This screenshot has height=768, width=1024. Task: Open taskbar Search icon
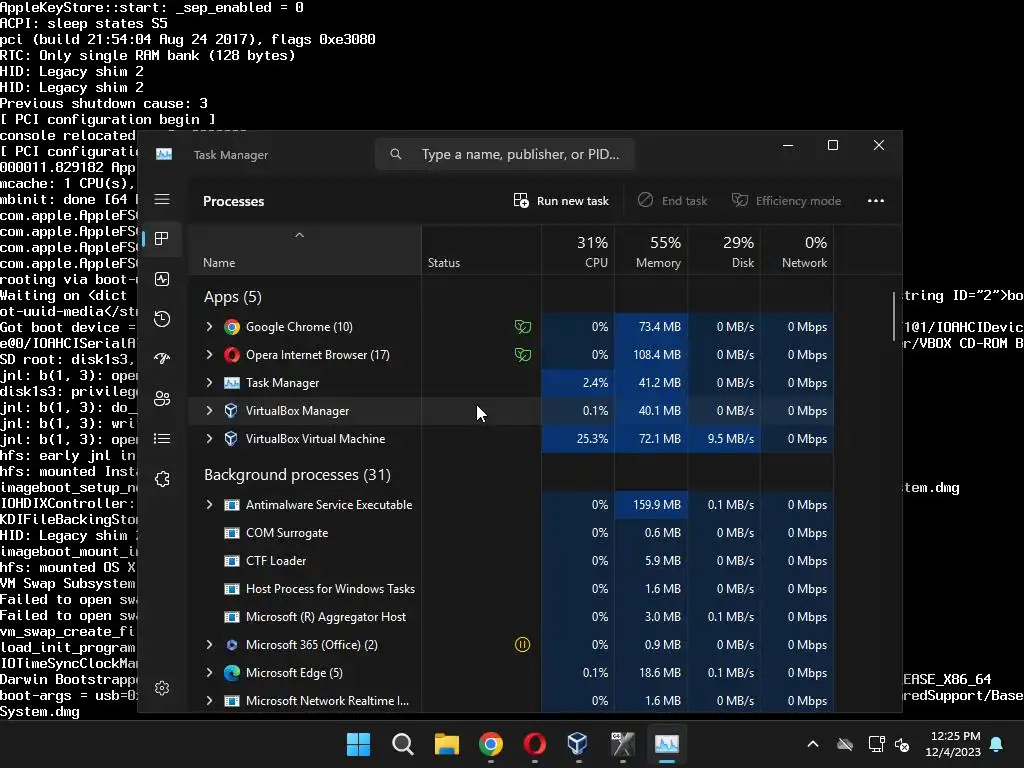click(402, 744)
